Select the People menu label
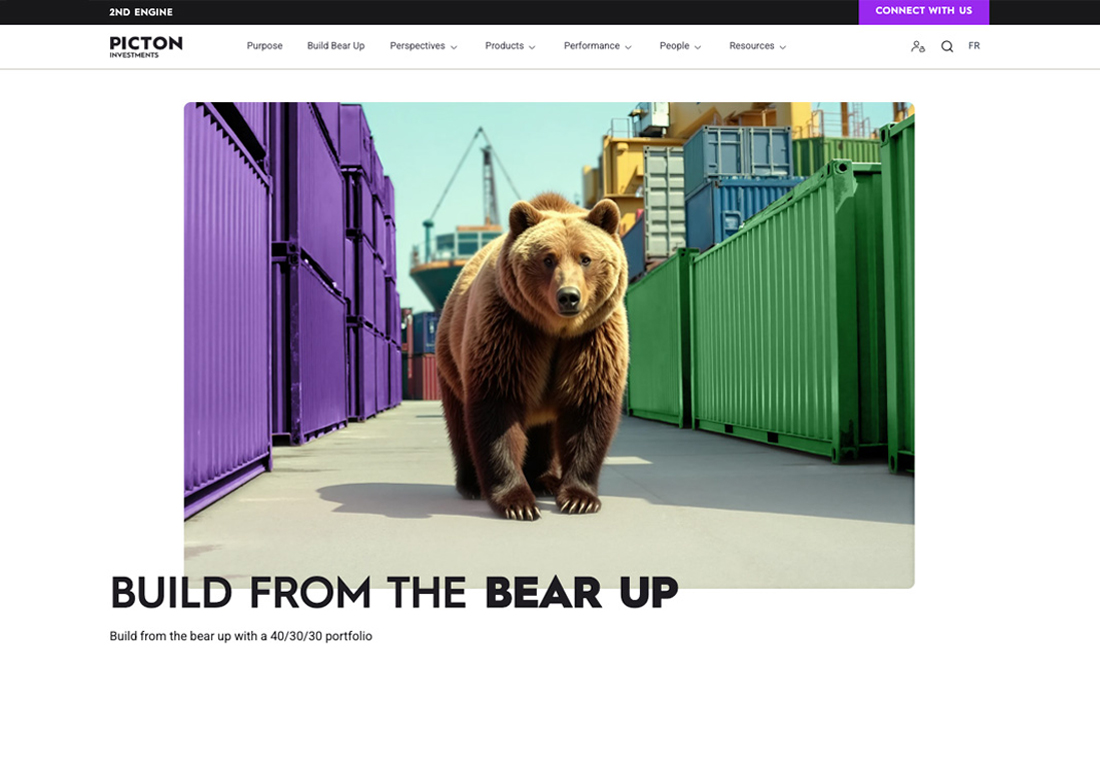 point(674,46)
